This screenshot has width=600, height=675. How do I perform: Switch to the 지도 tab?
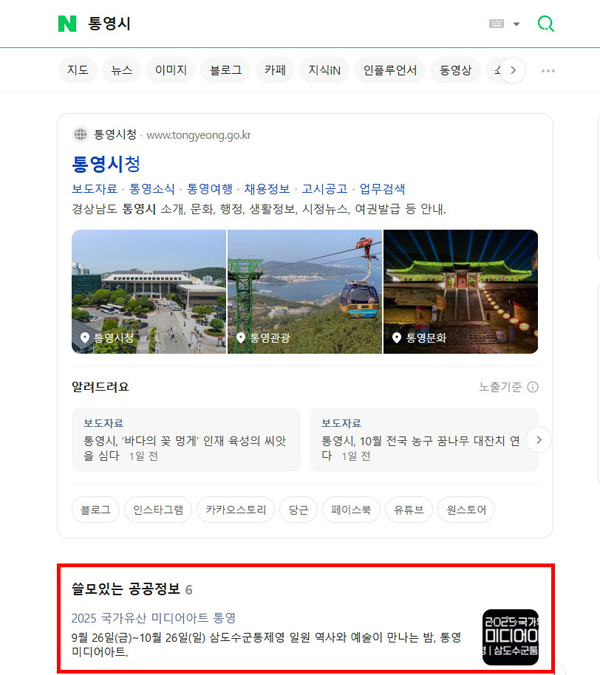(x=78, y=70)
